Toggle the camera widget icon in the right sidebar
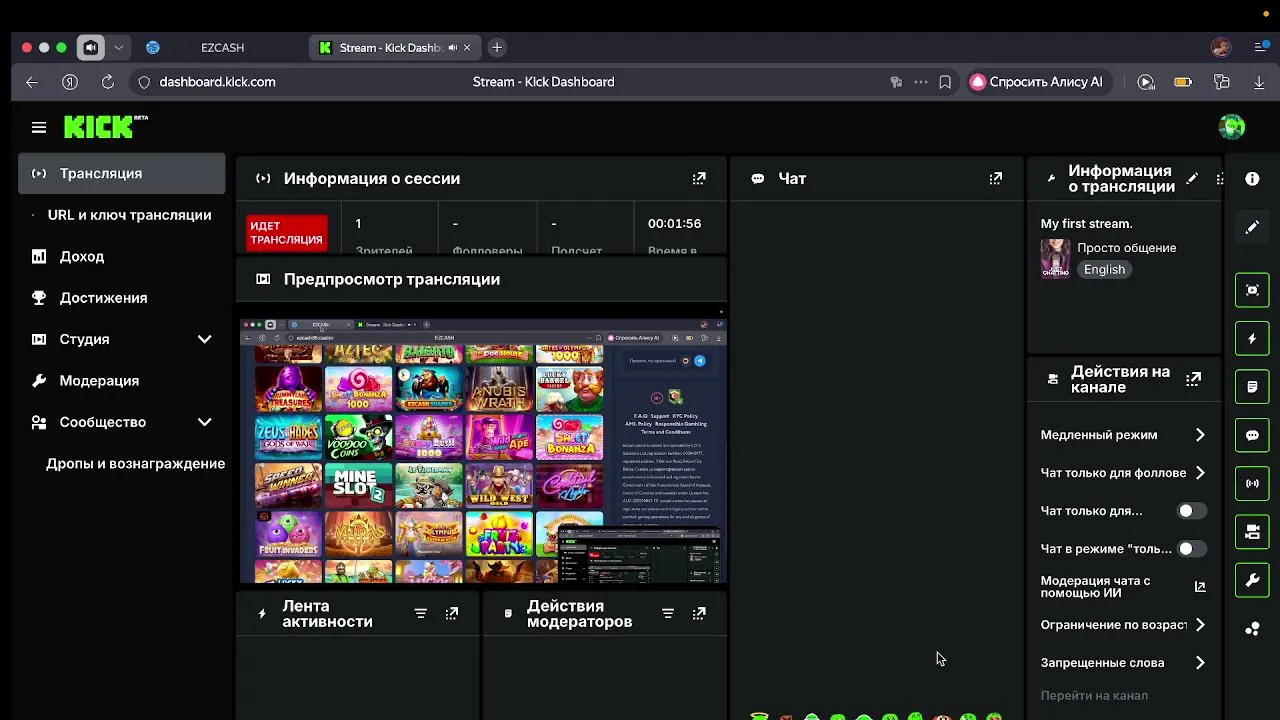The height and width of the screenshot is (720, 1280). click(1252, 532)
